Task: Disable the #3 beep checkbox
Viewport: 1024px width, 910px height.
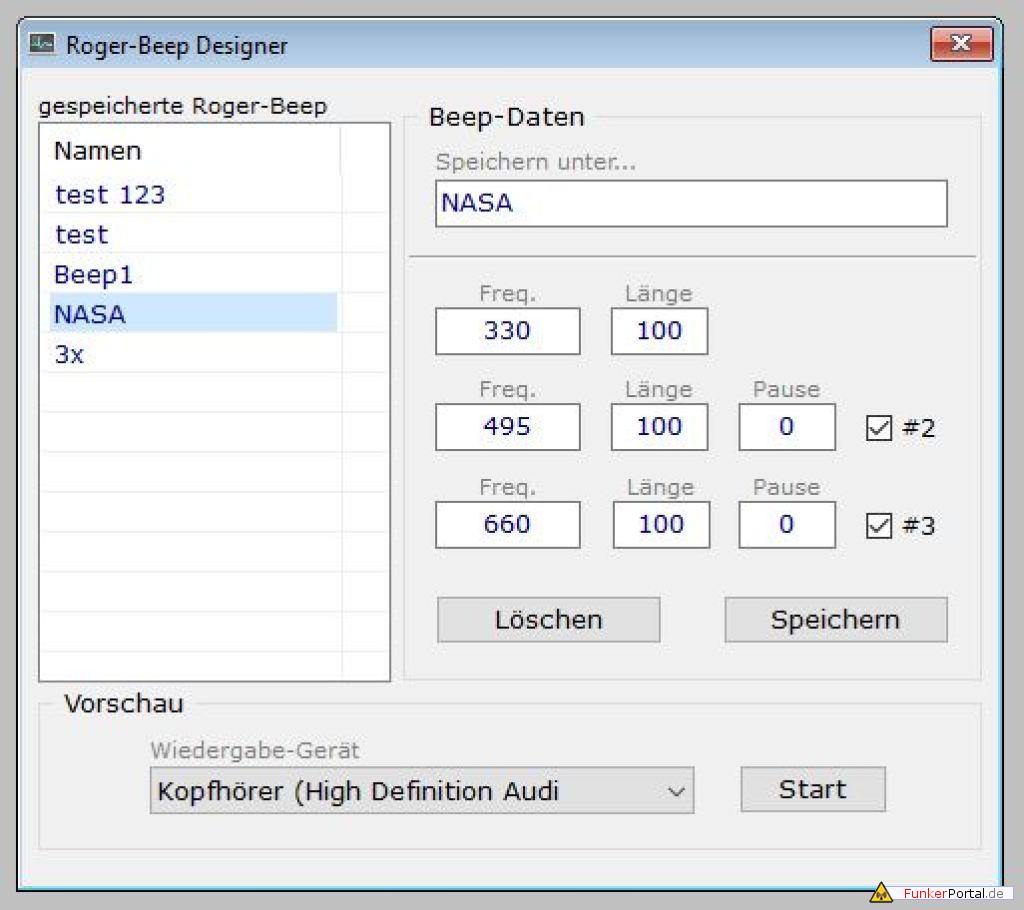Action: [x=878, y=526]
